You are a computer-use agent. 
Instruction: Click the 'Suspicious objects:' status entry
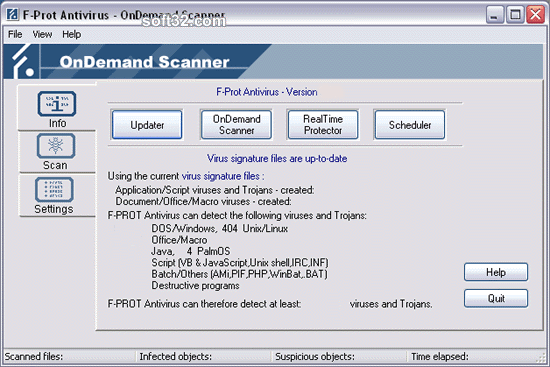coord(315,356)
